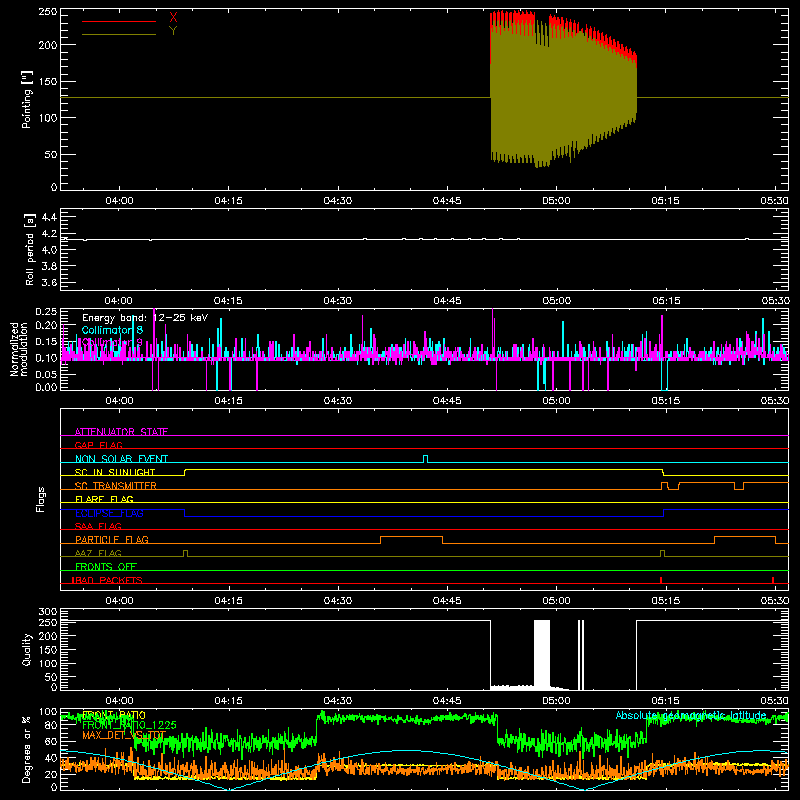Viewport: 800px width, 800px height.
Task: Click the 300 value on Quality axis
Action: [x=47, y=612]
